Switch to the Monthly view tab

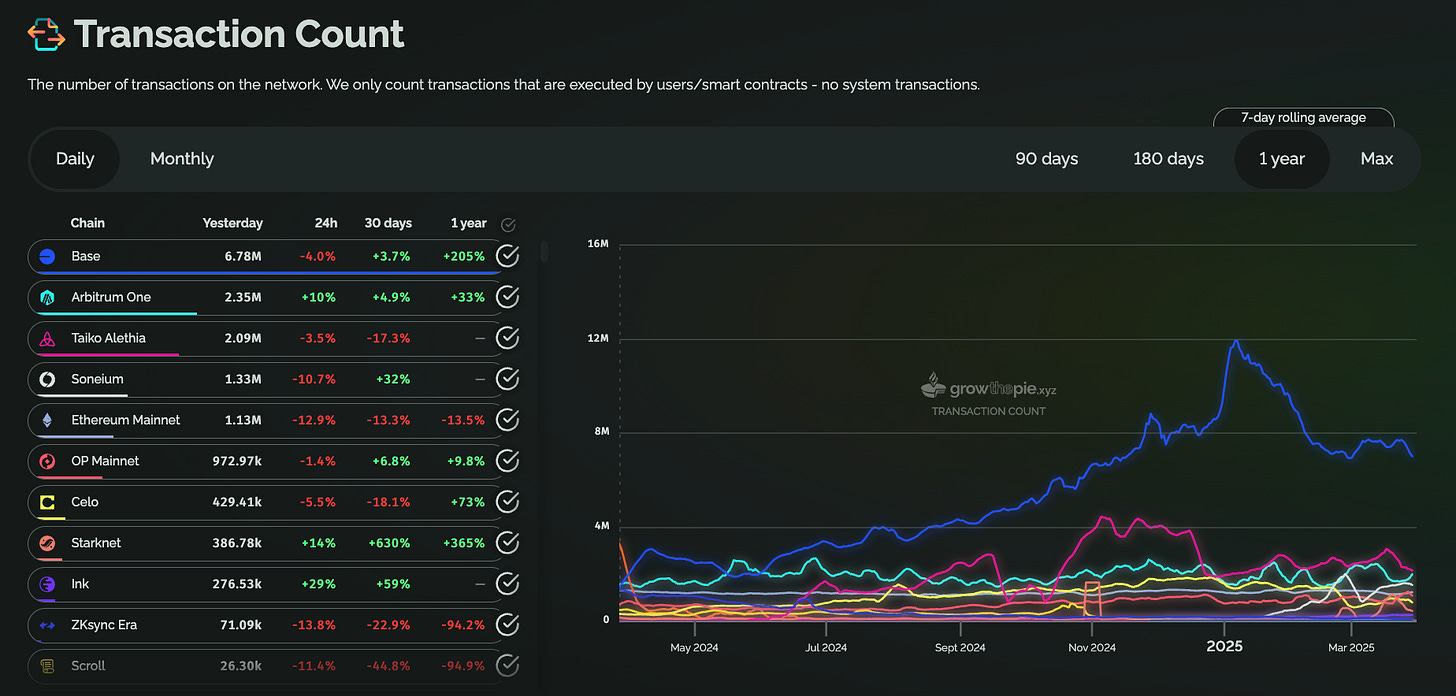(182, 159)
